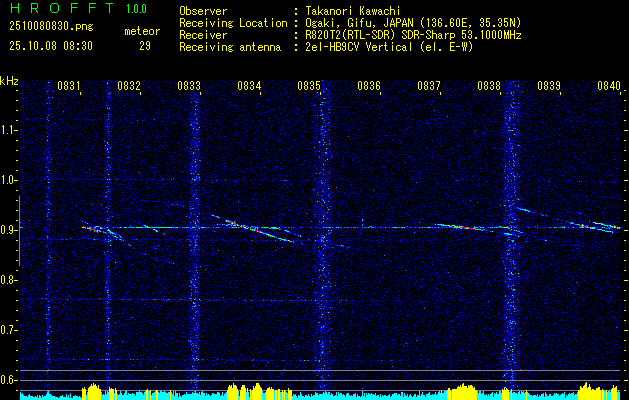Click the HROFFT title text

point(62,8)
